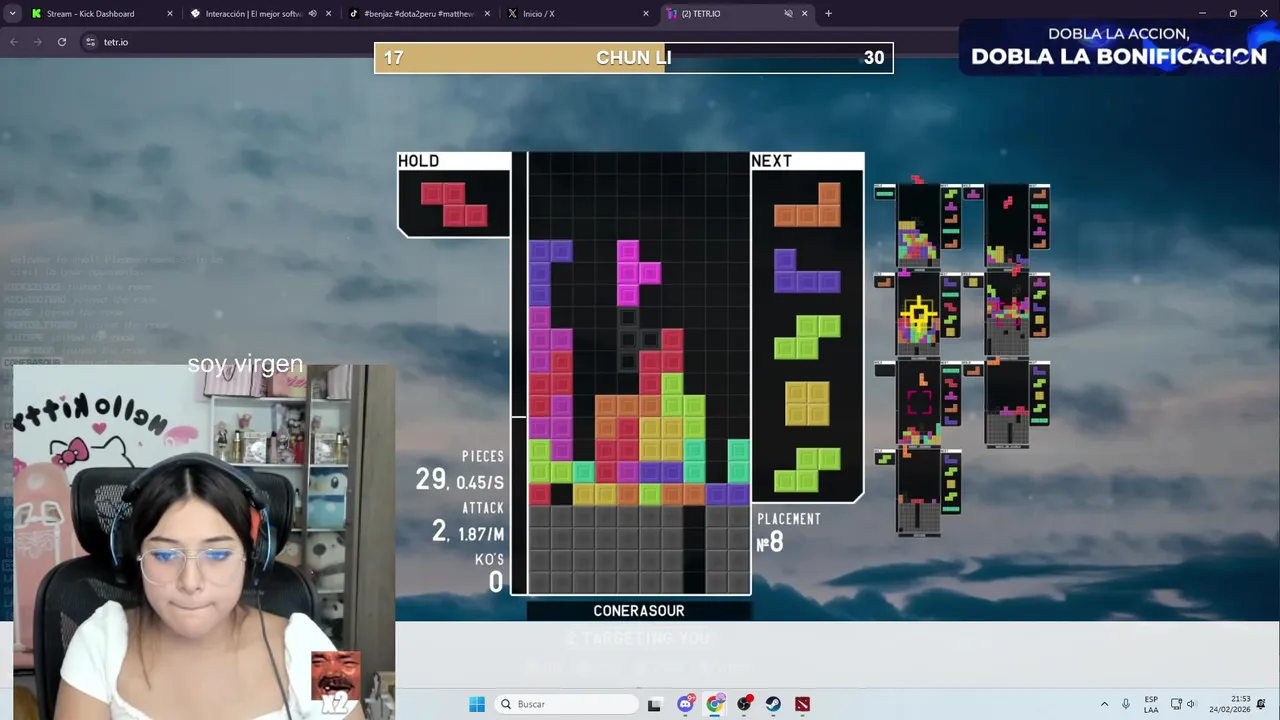Click the orange L piece in NEXT
This screenshot has width=1280, height=720.
808,205
